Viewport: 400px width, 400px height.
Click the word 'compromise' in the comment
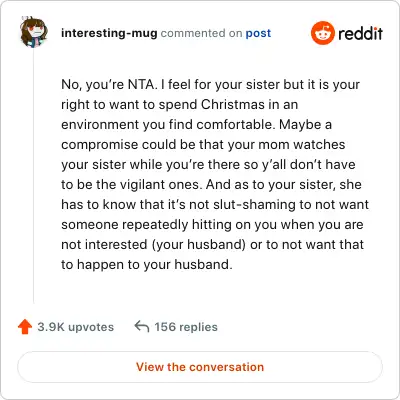[x=99, y=145]
